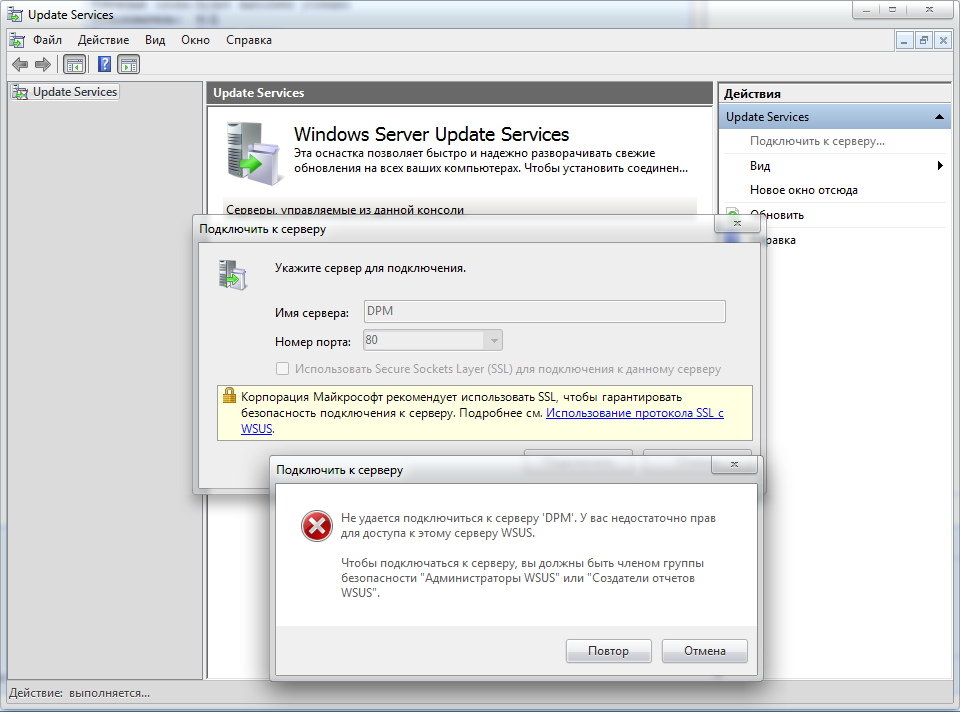This screenshot has width=960, height=712.
Task: Click the Update Services title bar icon
Action: pyautogui.click(x=15, y=15)
